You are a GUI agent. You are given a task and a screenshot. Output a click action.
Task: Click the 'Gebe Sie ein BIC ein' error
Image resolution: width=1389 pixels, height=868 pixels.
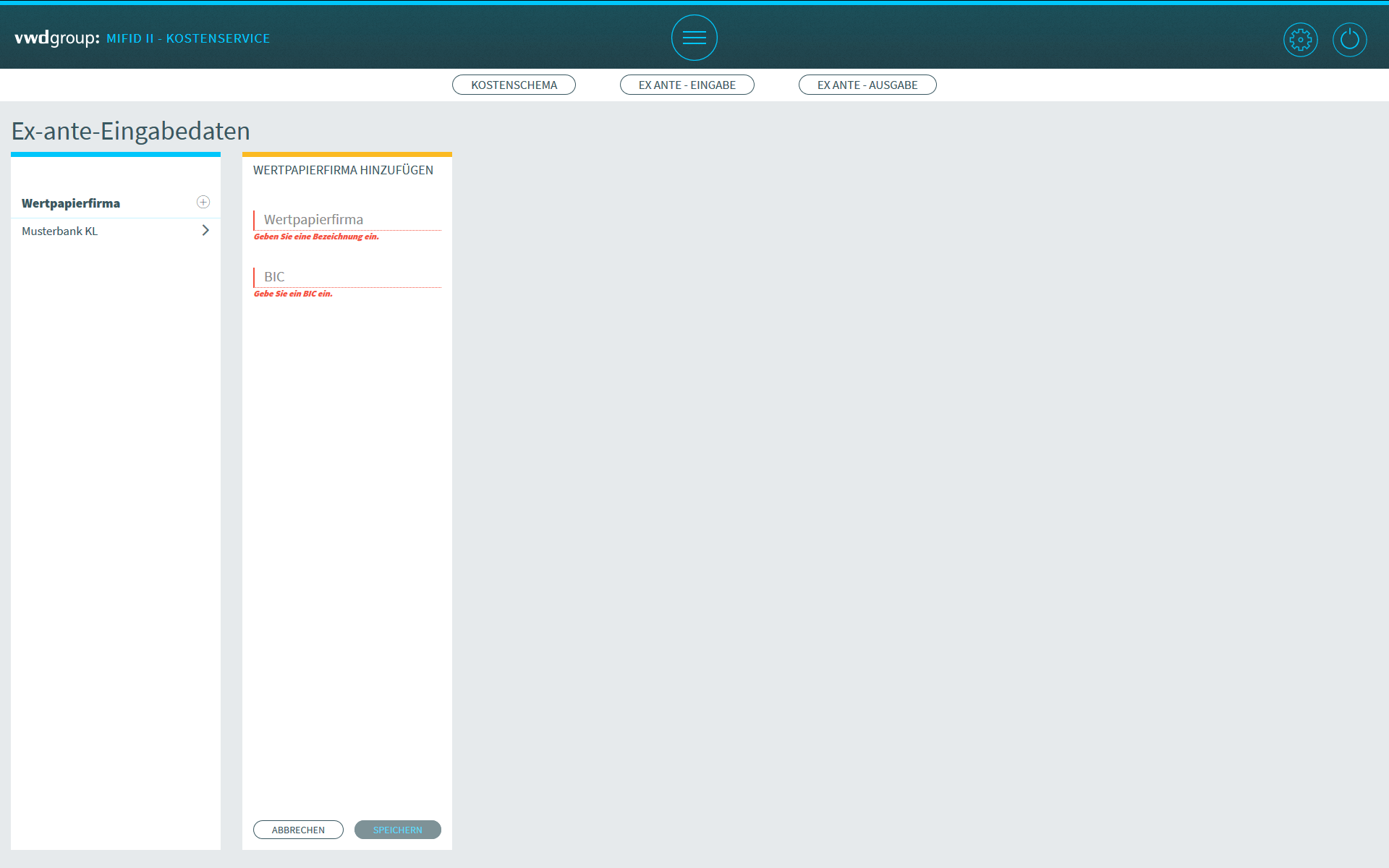coord(293,294)
